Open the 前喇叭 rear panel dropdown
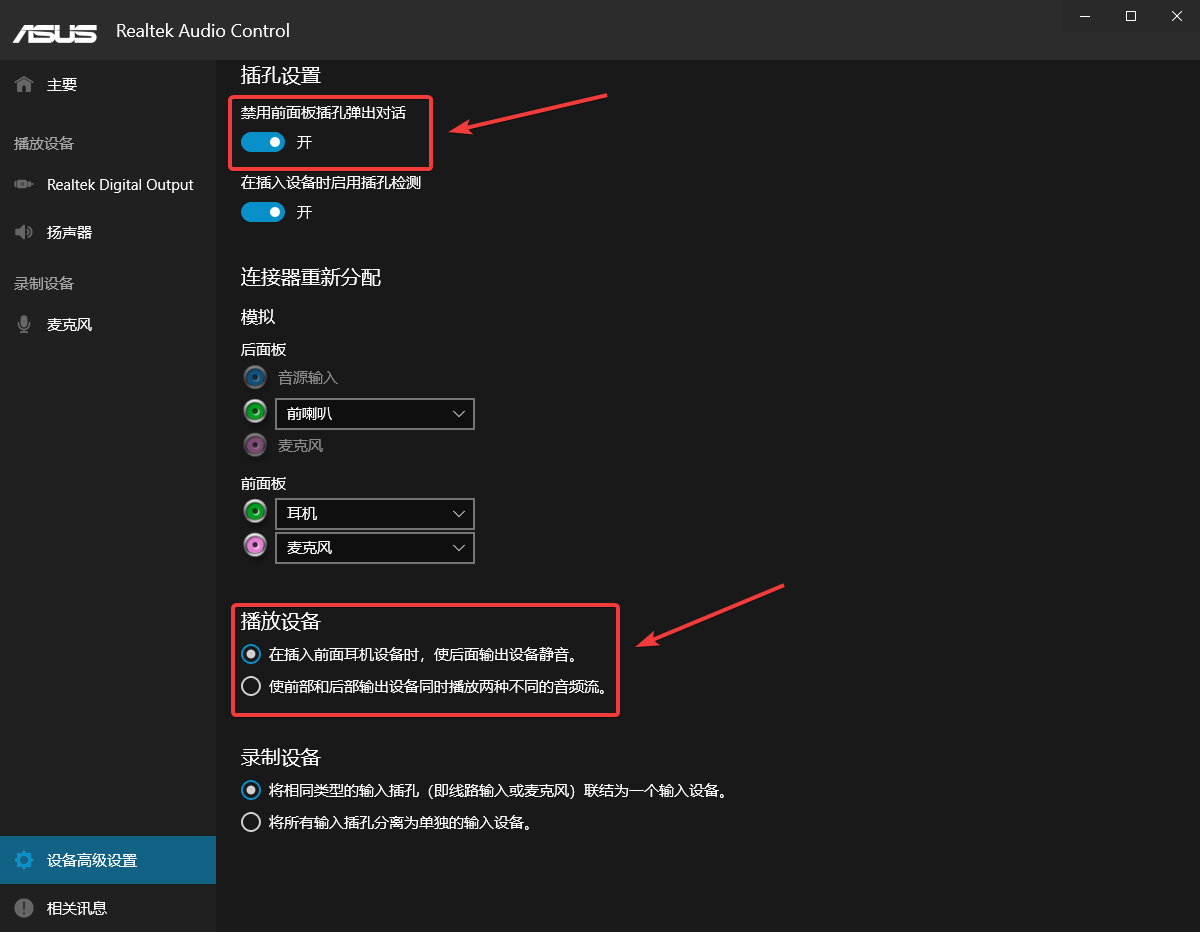 coord(374,414)
